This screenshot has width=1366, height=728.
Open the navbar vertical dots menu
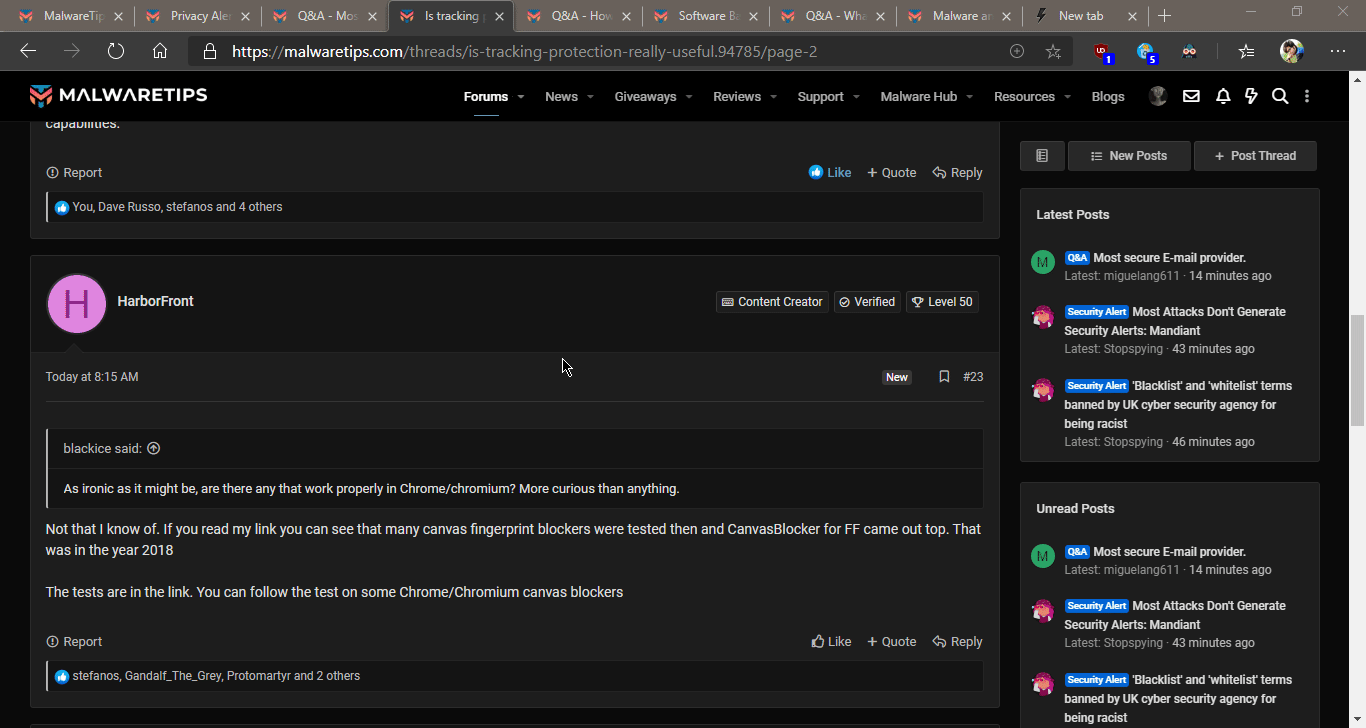(x=1307, y=96)
